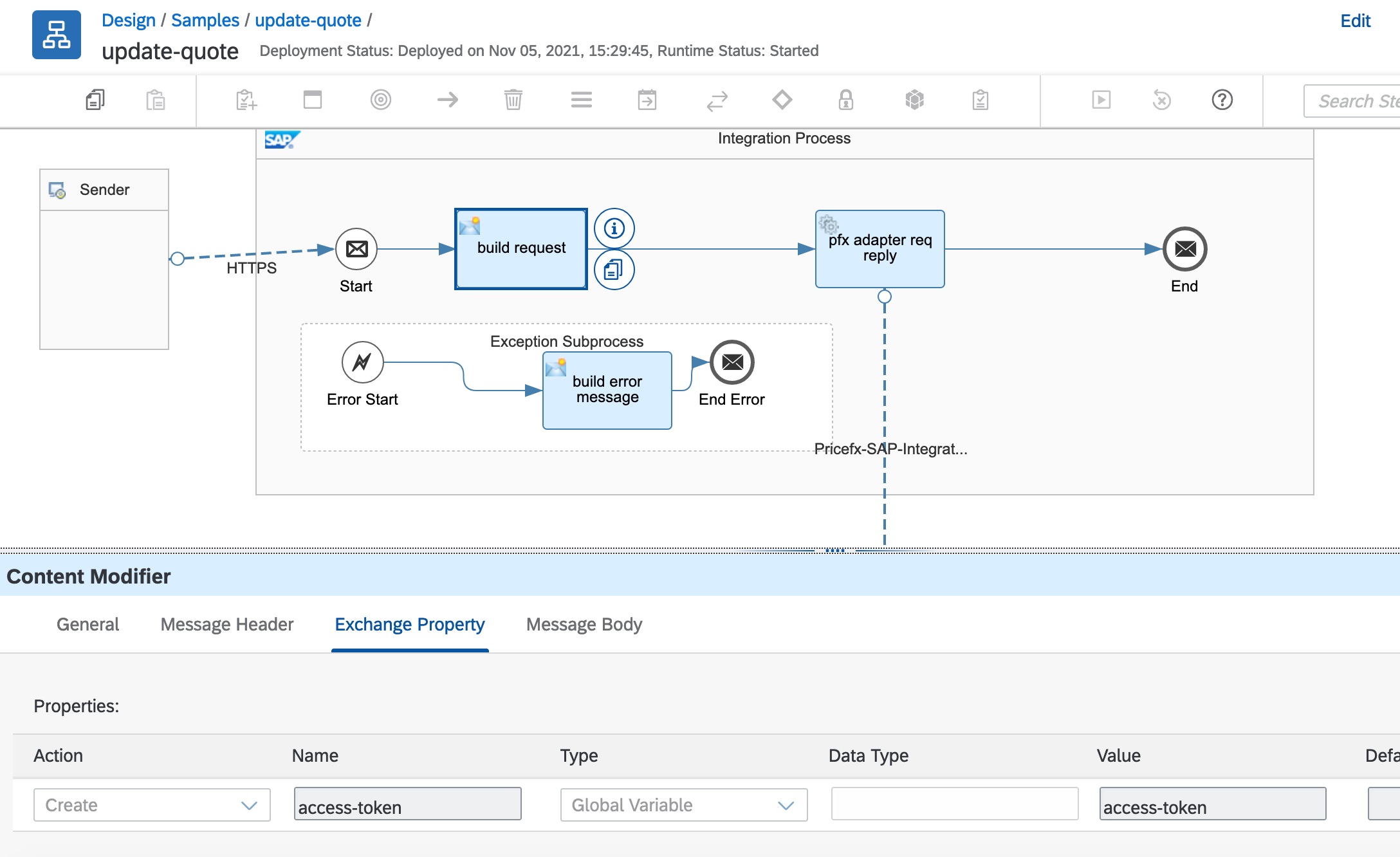
Task: Click the access-token Name input field
Action: point(407,805)
